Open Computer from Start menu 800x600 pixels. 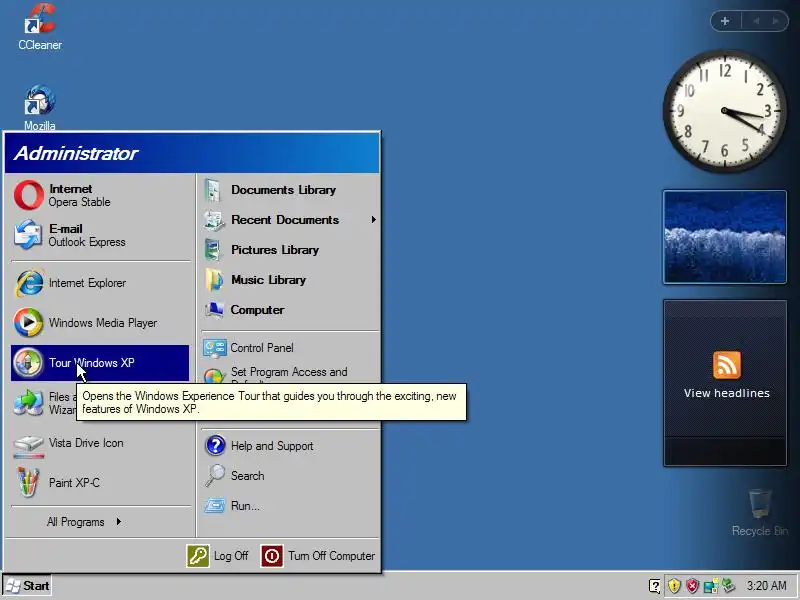click(x=290, y=310)
